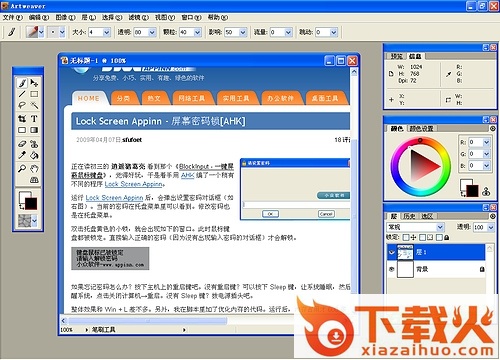
Task: Select the Move arrow tool
Action: tap(34, 83)
